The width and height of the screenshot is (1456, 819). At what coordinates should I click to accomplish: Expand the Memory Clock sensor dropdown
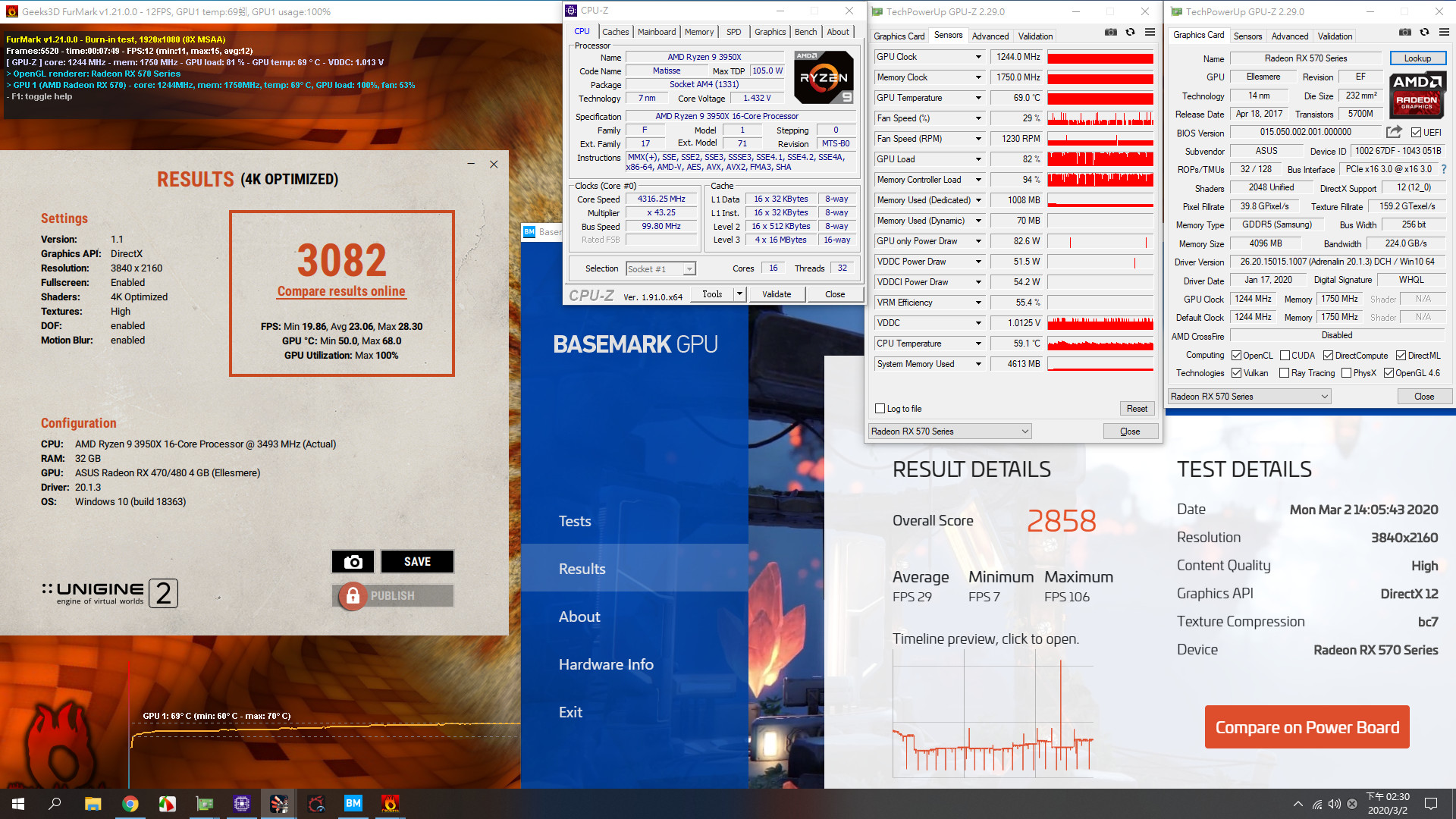pyautogui.click(x=978, y=77)
